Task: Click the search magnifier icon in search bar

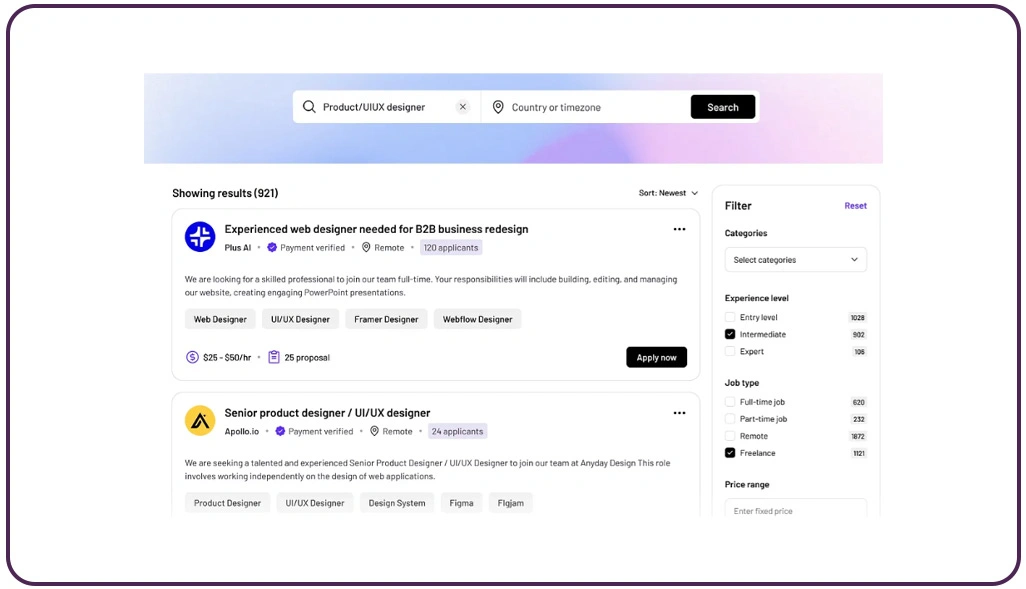Action: (x=311, y=106)
